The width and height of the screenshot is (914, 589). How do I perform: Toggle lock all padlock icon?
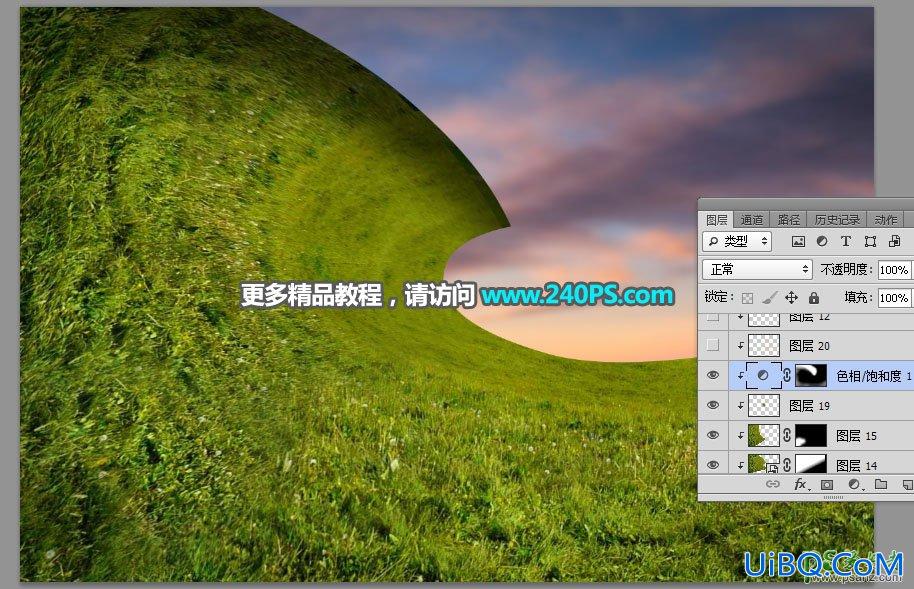click(814, 298)
